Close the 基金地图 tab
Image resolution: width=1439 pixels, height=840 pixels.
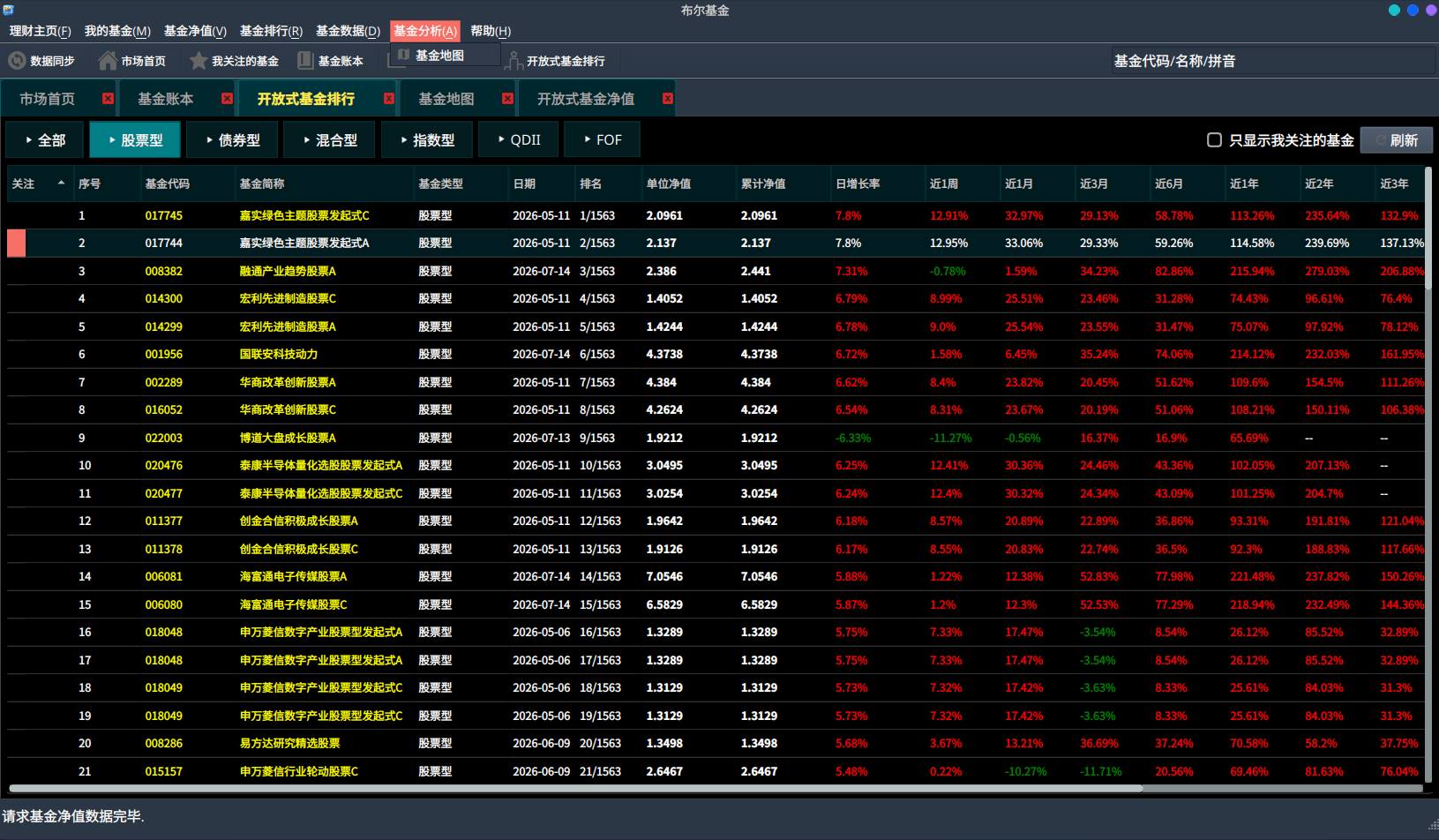507,99
